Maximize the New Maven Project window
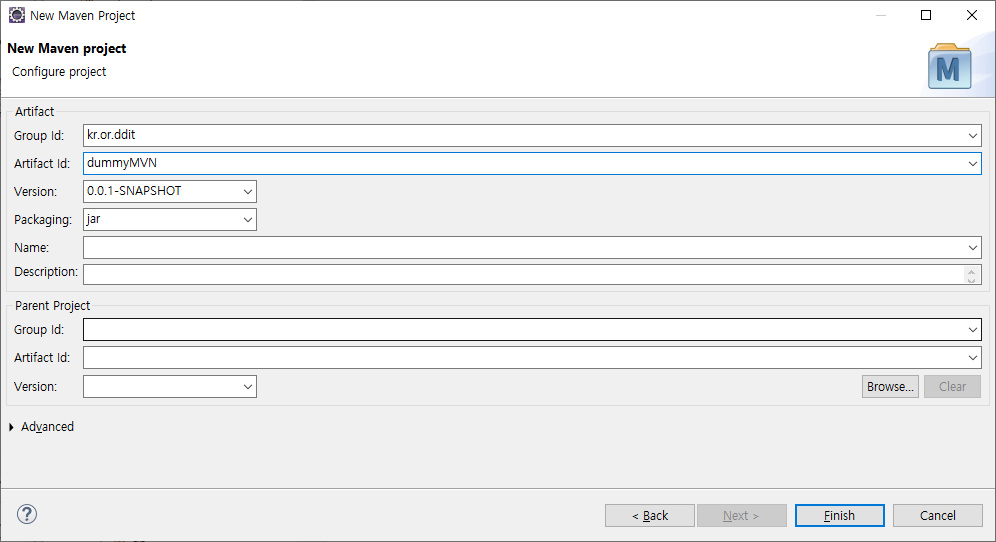Viewport: 996px width, 542px height. 925,15
